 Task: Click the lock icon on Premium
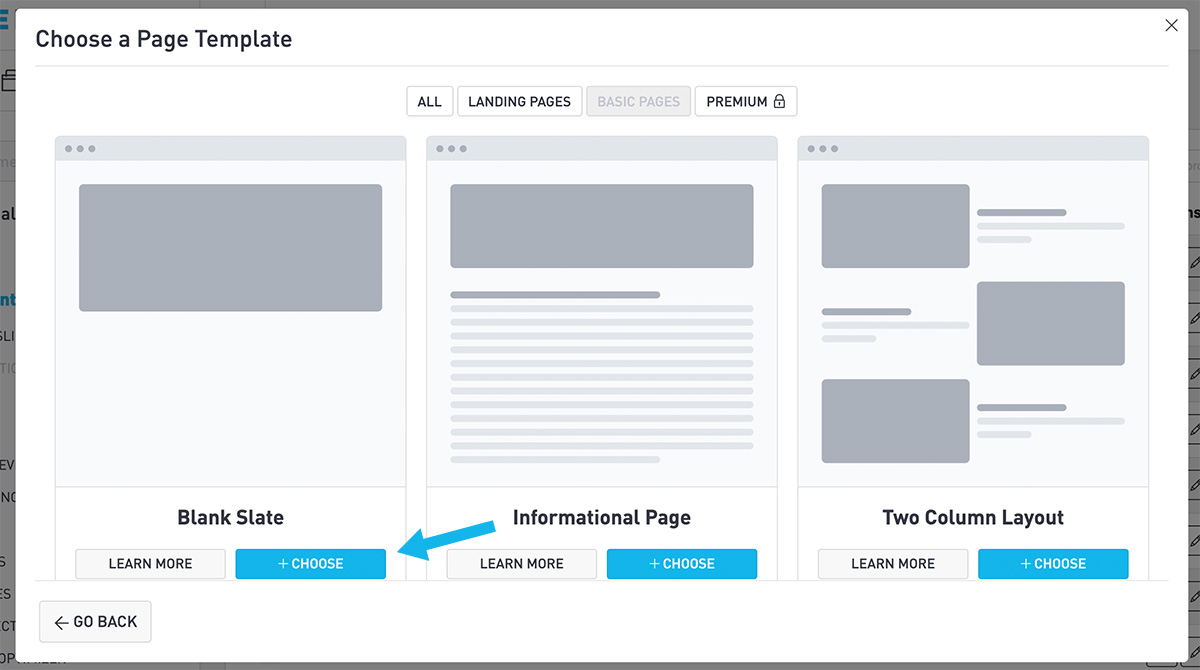point(779,102)
